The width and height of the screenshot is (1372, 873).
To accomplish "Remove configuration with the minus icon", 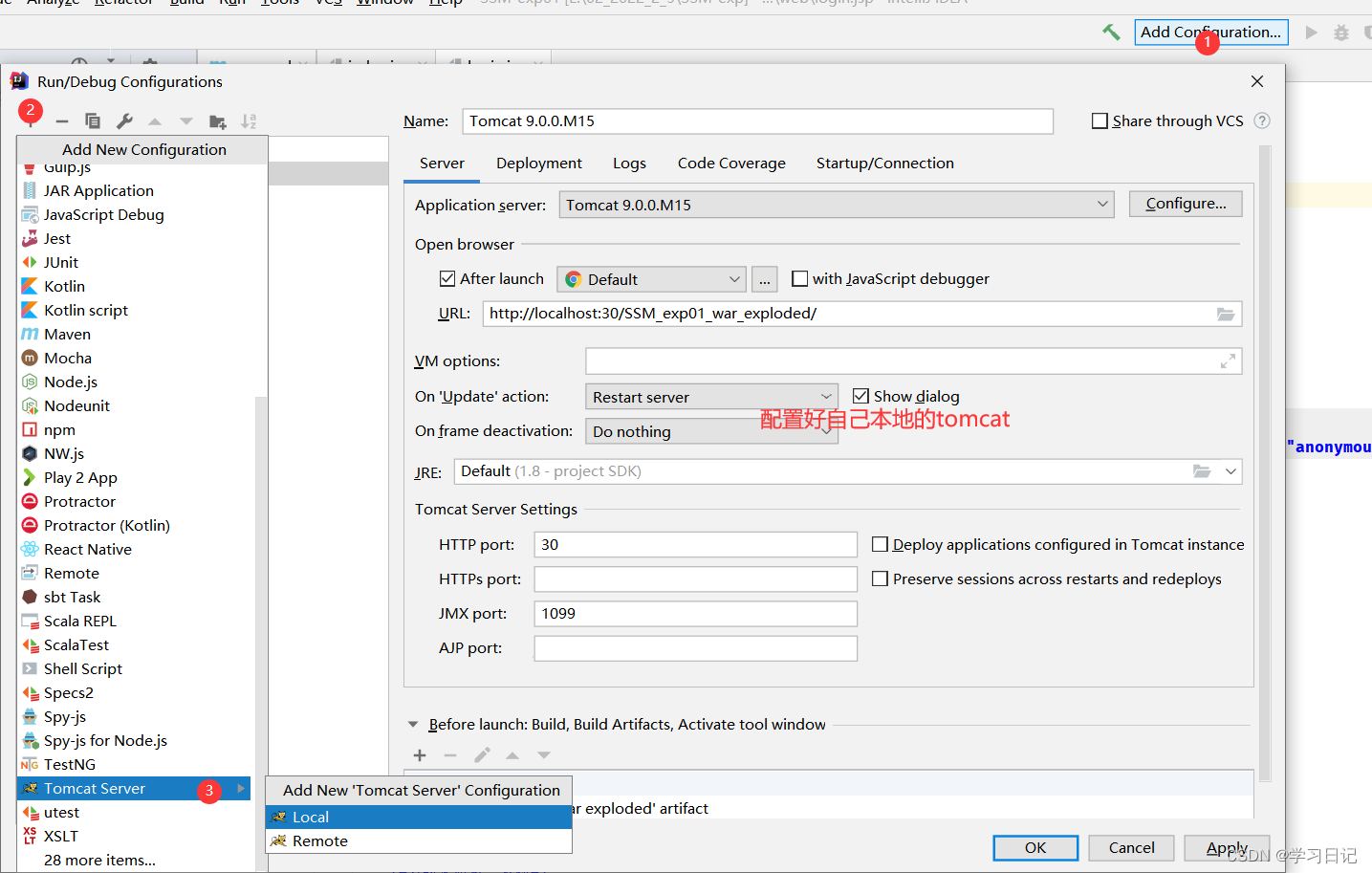I will click(62, 121).
